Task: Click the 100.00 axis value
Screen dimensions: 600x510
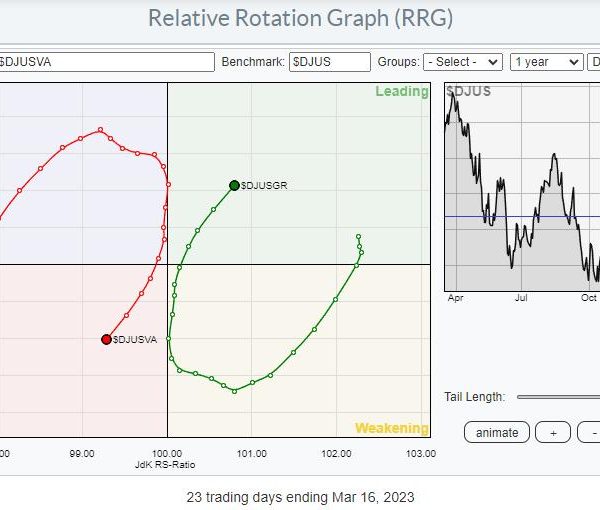Action: tap(167, 454)
